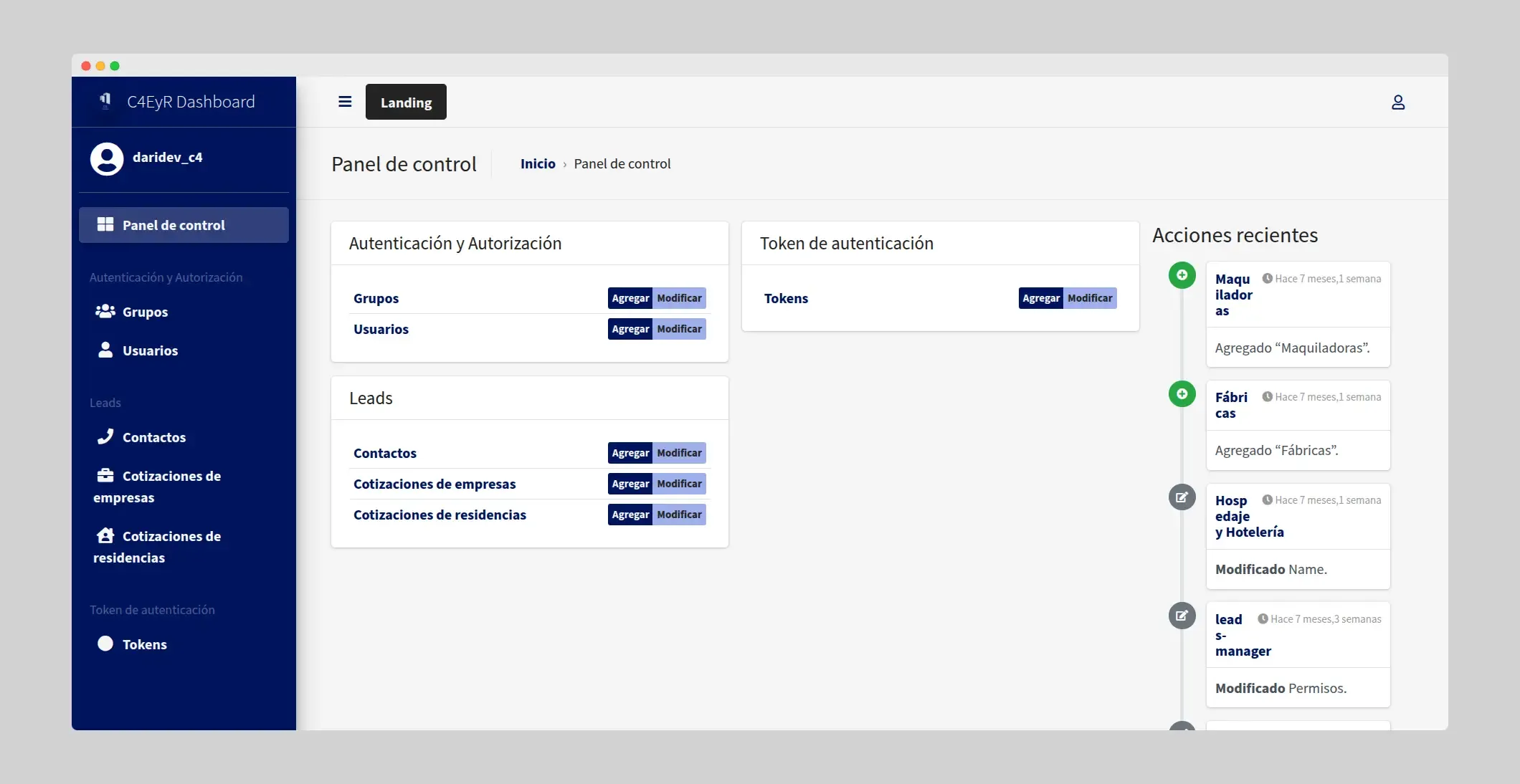This screenshot has width=1520, height=784.
Task: Click the people icon next to Grupos
Action: [x=105, y=312]
